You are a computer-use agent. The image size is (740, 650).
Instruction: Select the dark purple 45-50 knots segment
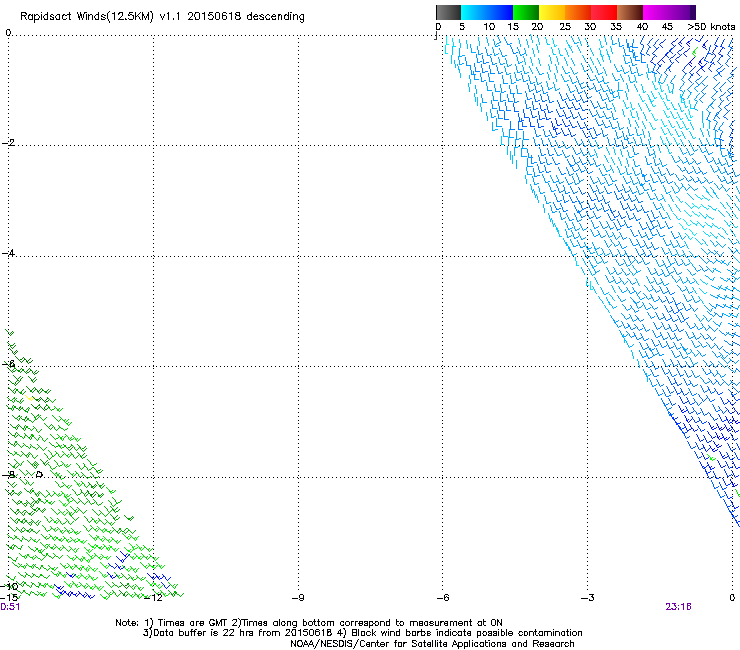(682, 12)
